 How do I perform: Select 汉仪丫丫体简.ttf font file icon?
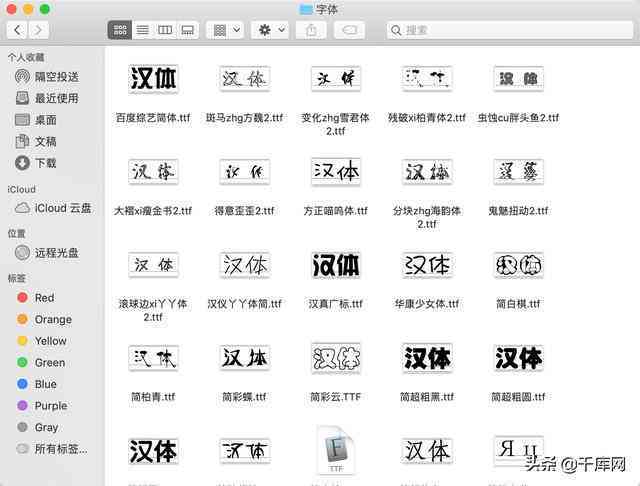click(244, 265)
